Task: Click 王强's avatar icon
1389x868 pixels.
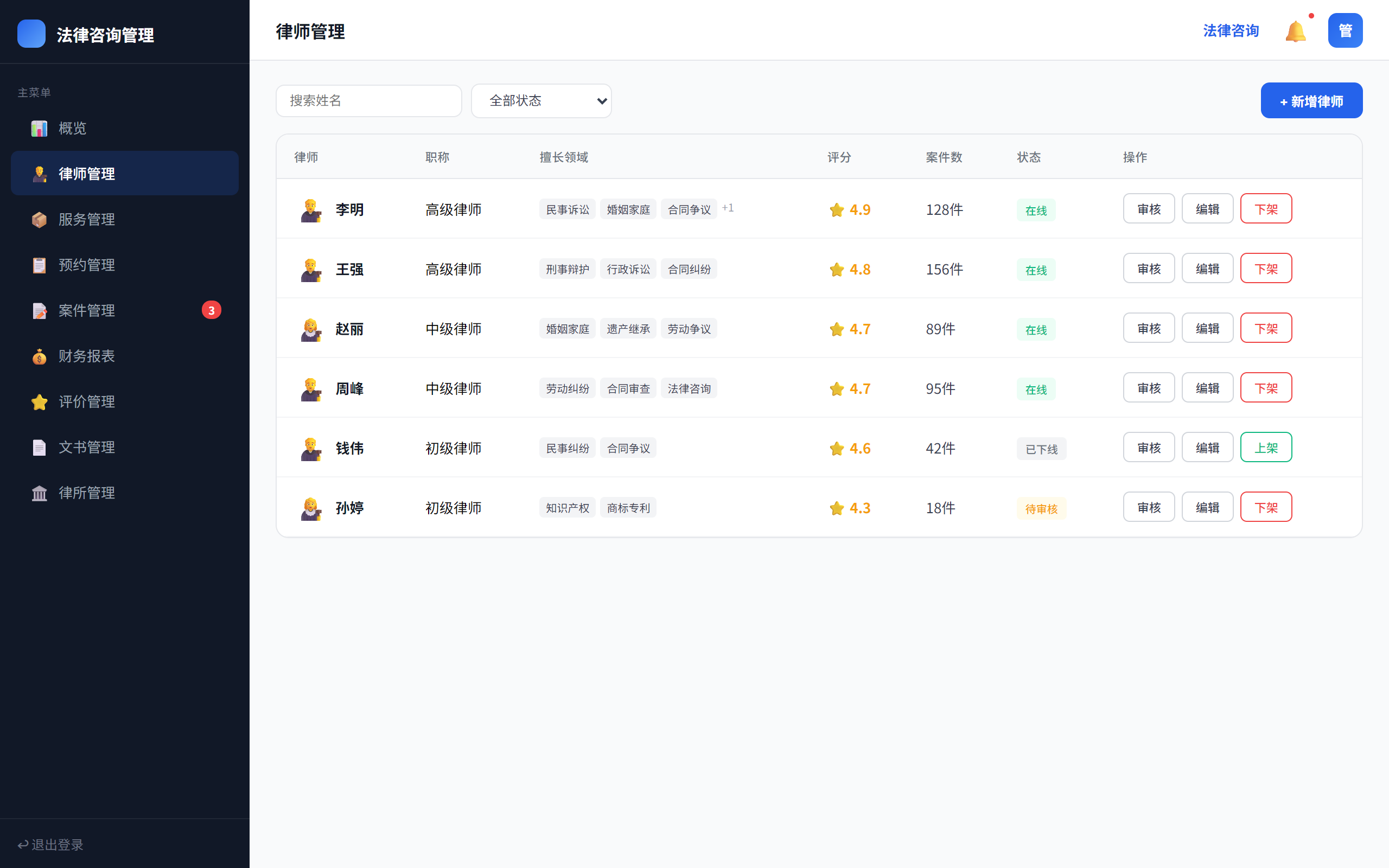Action: click(310, 270)
